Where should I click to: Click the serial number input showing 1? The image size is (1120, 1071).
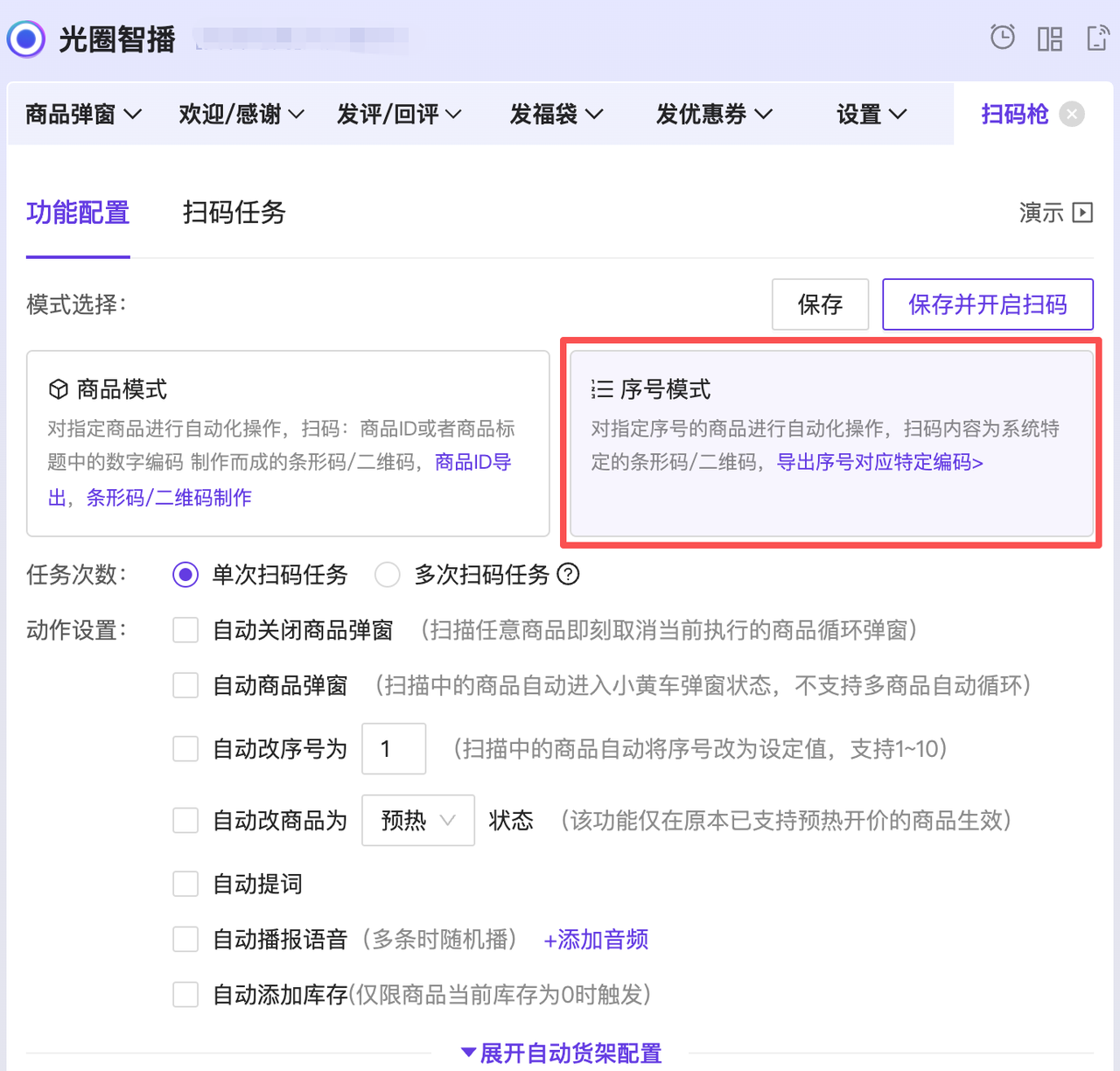[393, 749]
